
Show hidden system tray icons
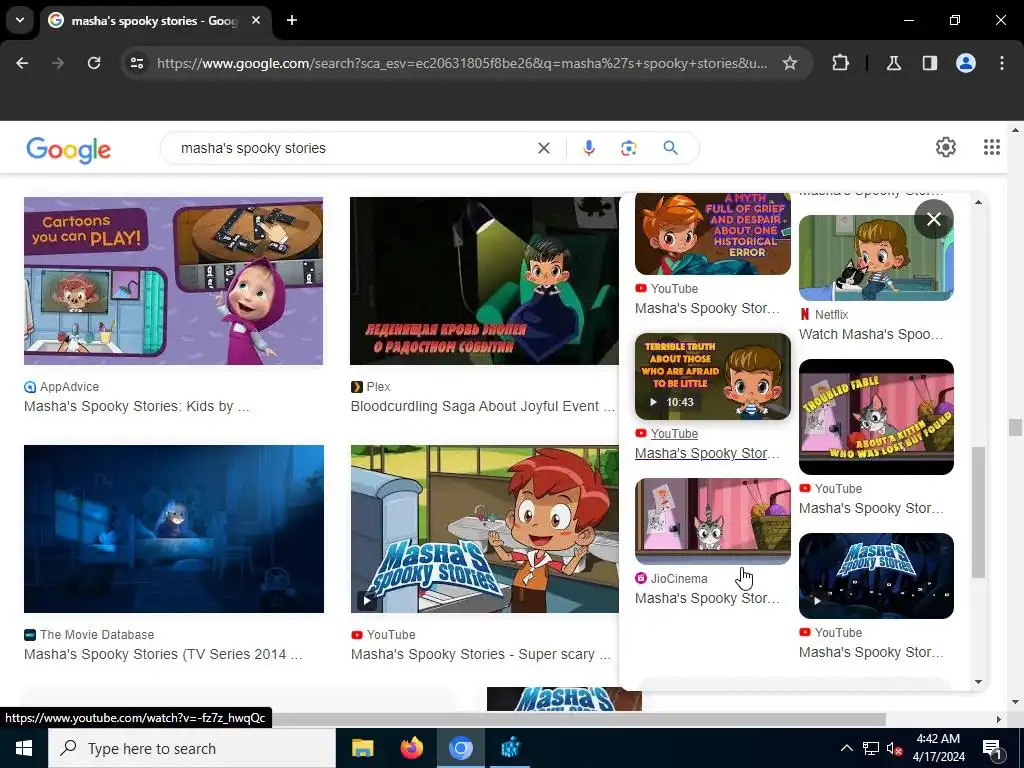point(846,748)
